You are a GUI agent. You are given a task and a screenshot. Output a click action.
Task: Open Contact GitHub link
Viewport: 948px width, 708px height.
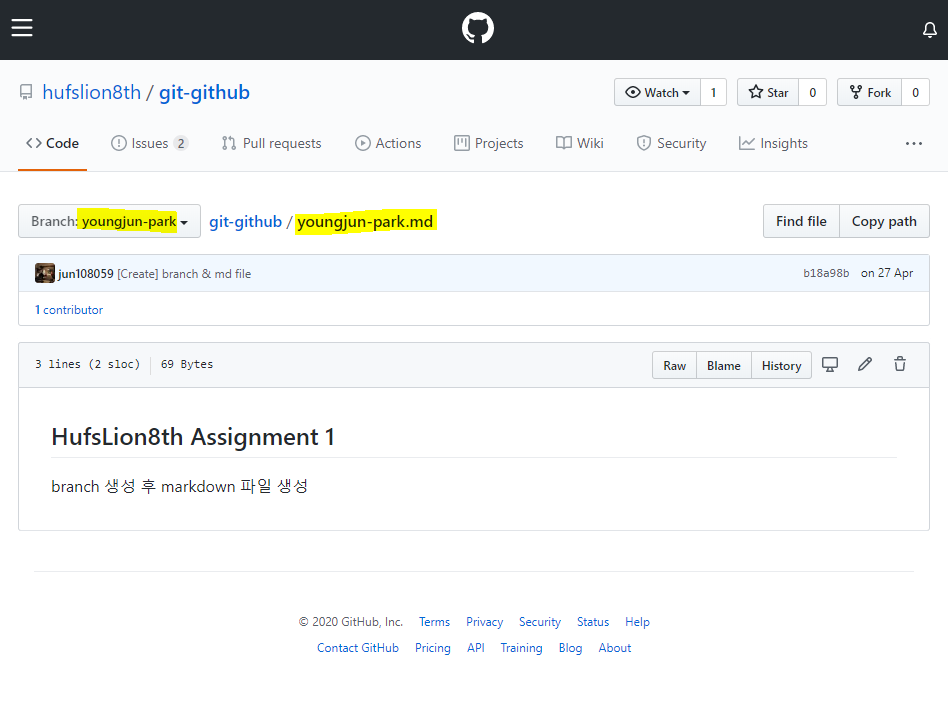coord(358,648)
